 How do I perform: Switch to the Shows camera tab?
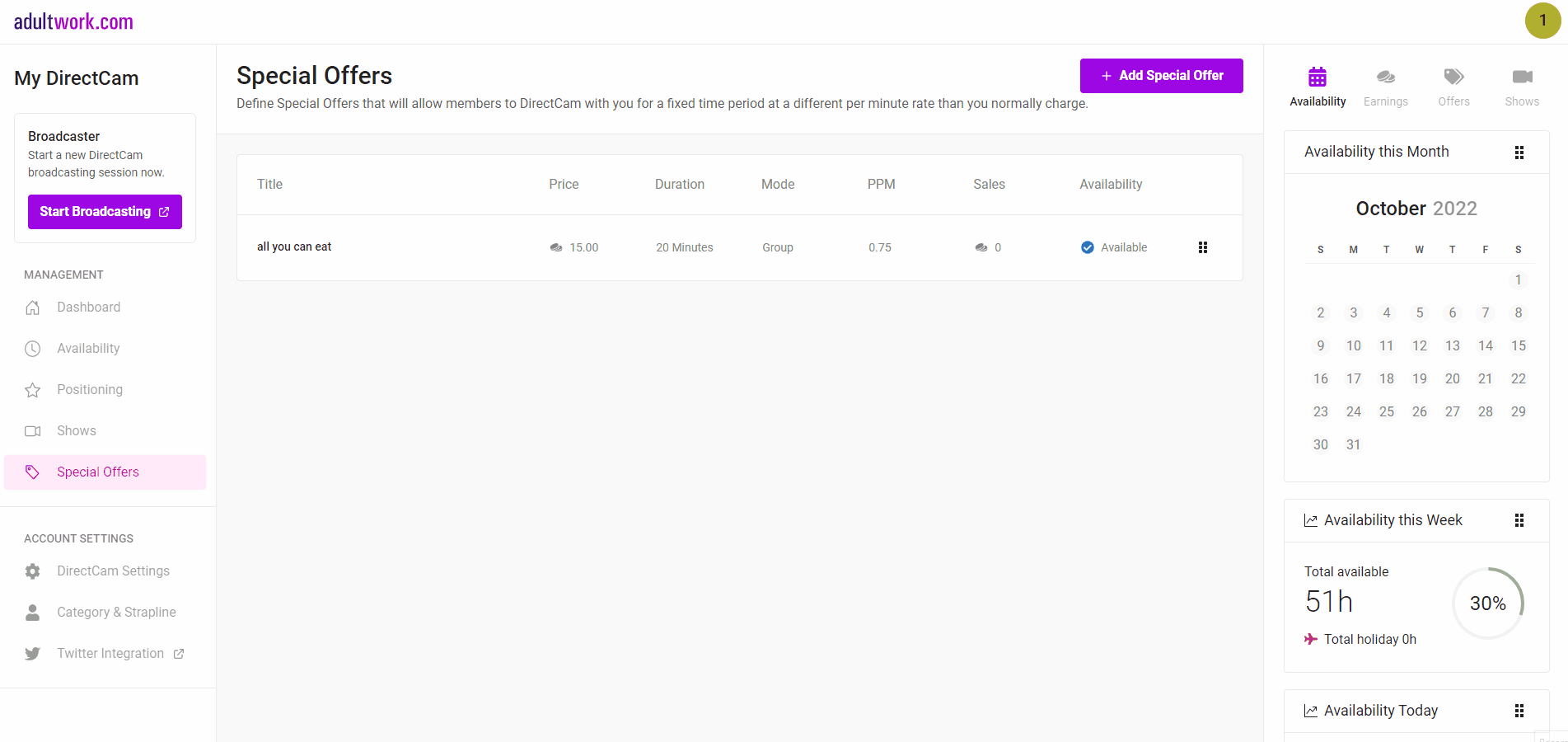(x=1522, y=77)
